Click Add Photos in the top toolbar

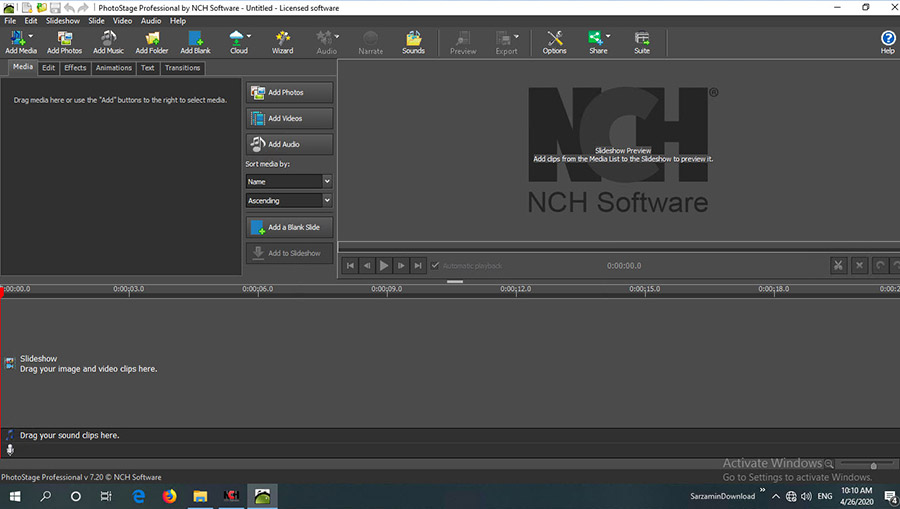click(64, 42)
